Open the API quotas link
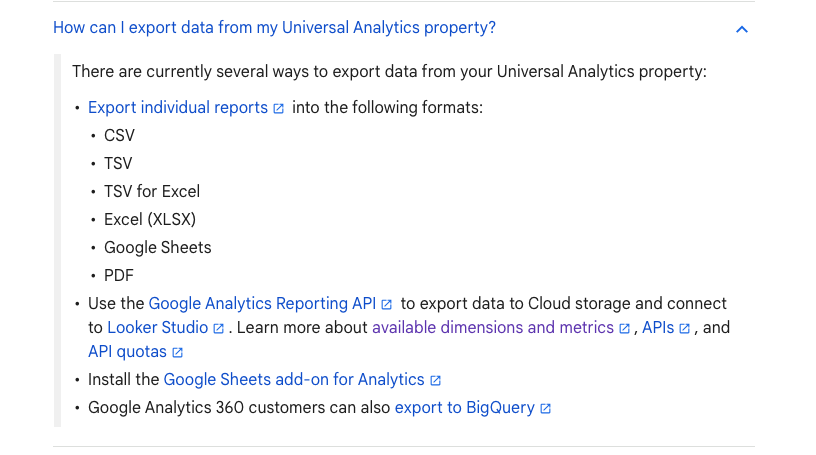Screen dimensions: 816x455 (x=127, y=352)
